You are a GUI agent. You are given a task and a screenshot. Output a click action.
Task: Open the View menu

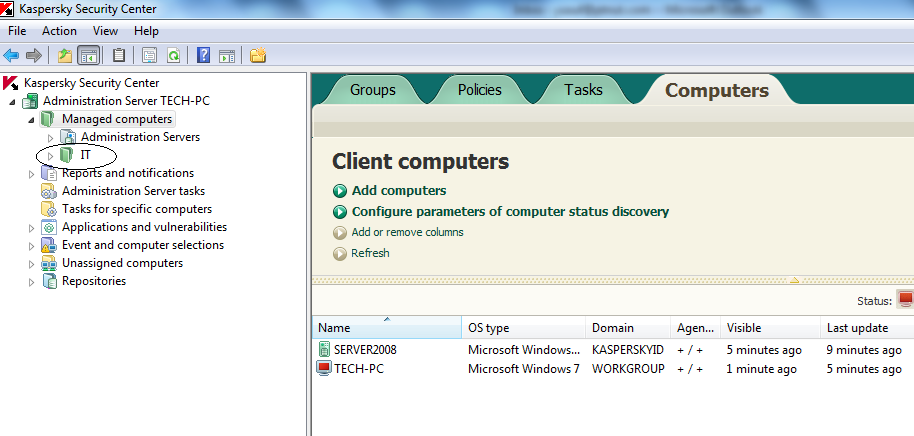click(x=105, y=31)
